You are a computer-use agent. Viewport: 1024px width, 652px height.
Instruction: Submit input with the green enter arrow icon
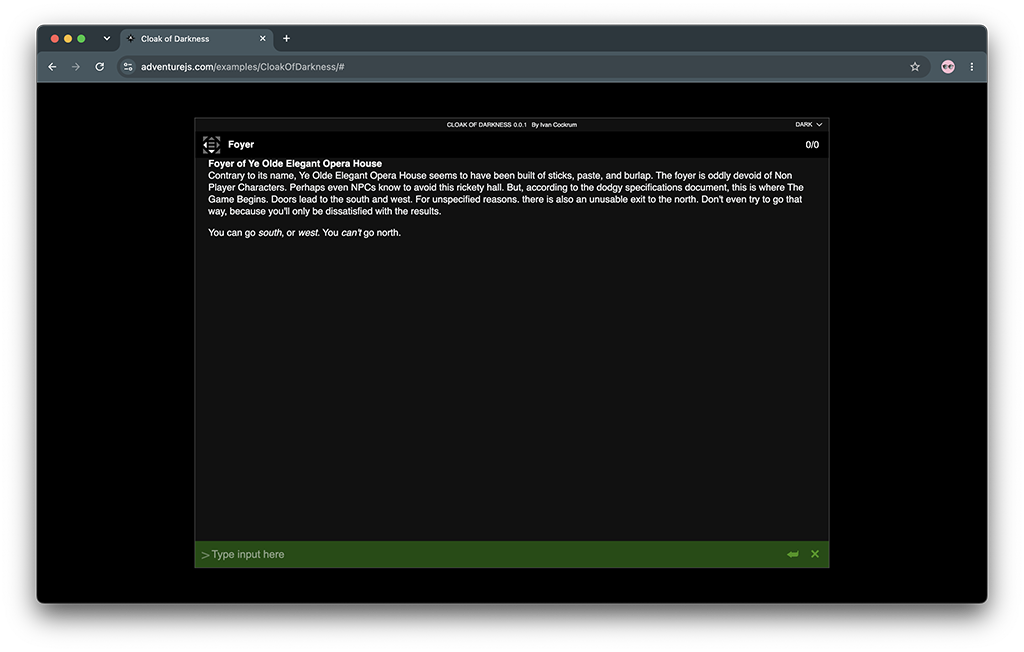(x=793, y=554)
